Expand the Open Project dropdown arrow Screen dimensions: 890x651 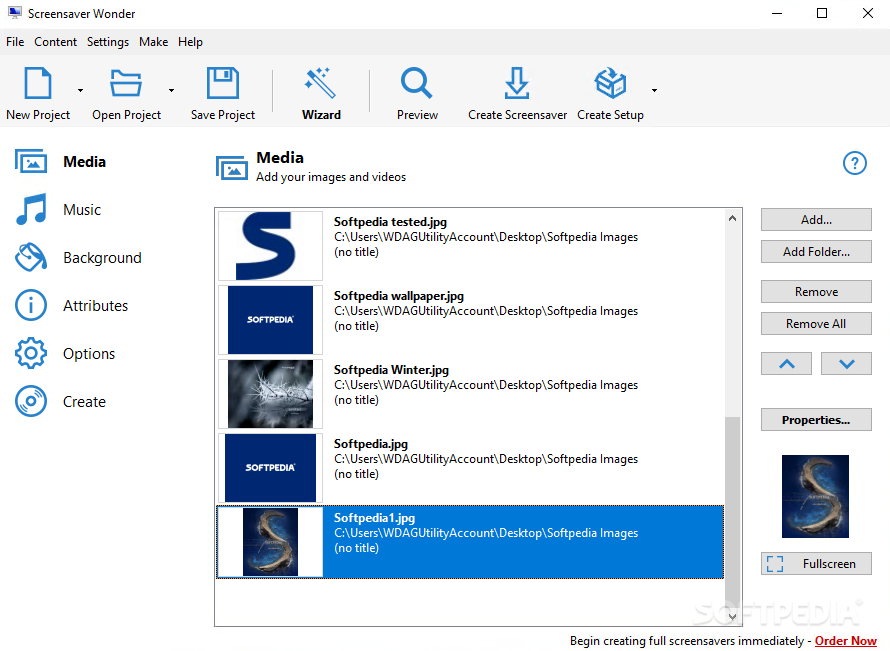171,90
